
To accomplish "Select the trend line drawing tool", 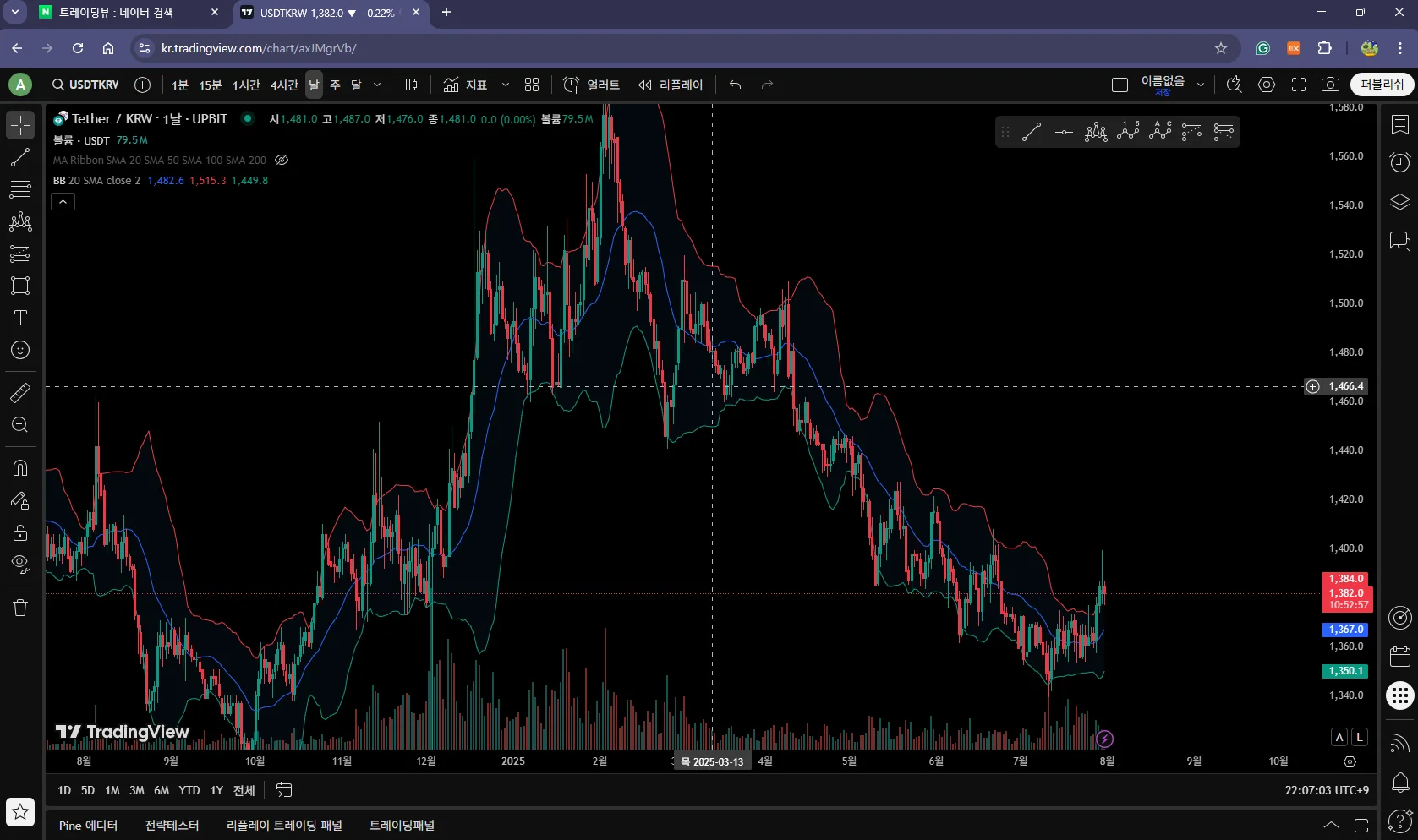I will [20, 158].
